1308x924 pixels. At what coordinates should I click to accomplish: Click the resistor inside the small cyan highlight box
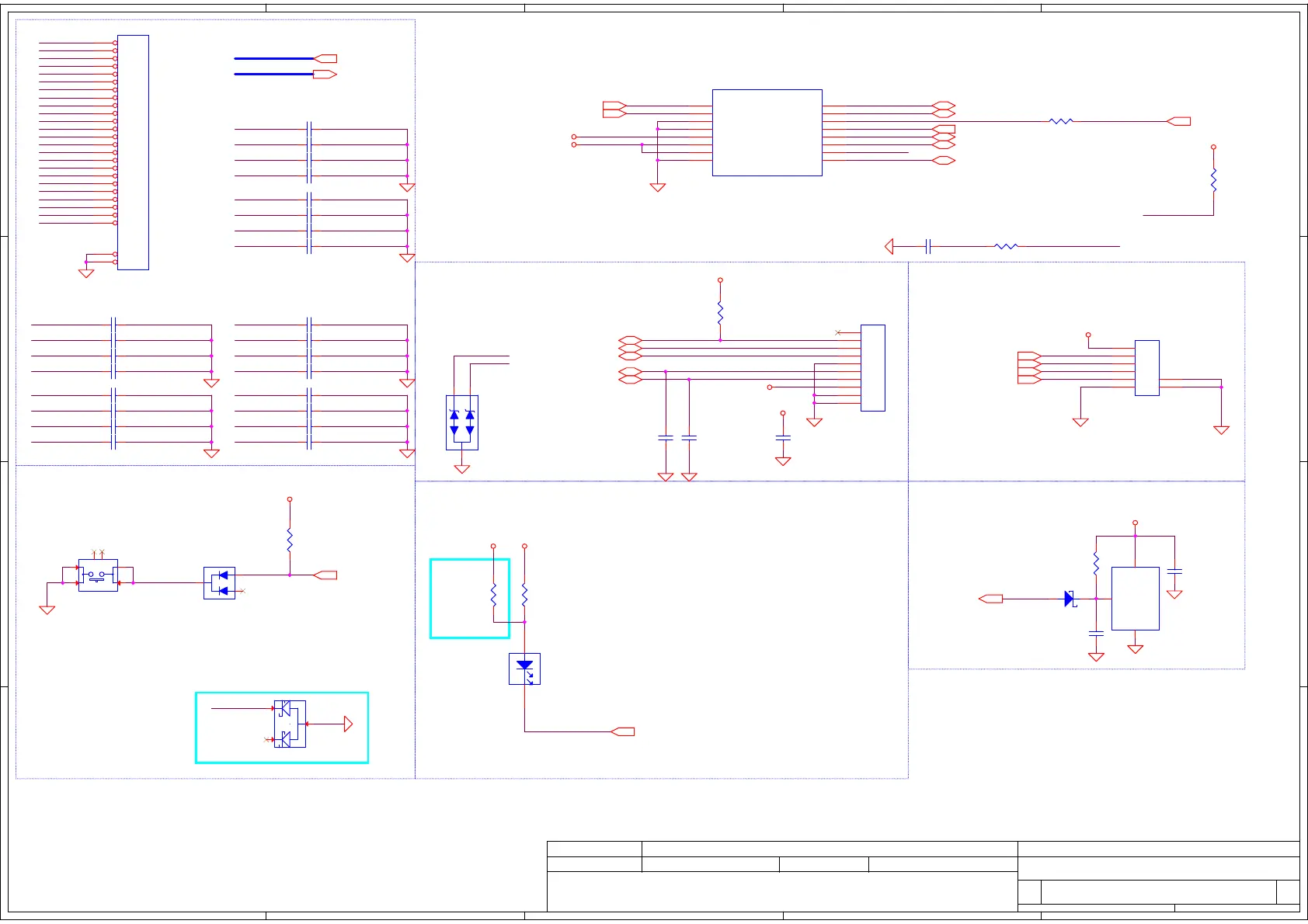(x=493, y=596)
